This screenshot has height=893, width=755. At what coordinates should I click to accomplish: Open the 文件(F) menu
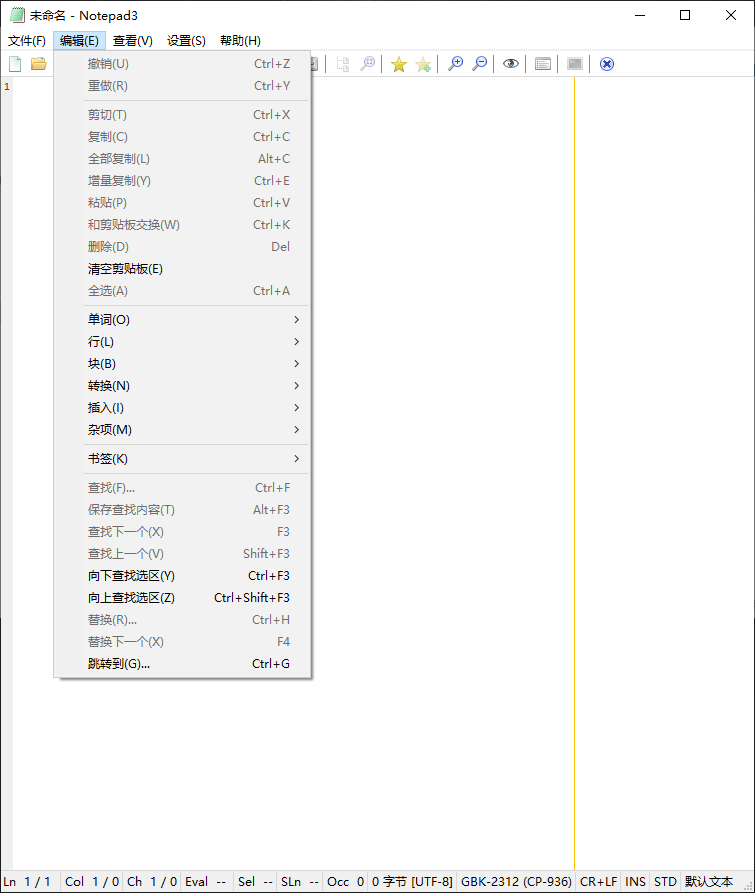coord(27,41)
